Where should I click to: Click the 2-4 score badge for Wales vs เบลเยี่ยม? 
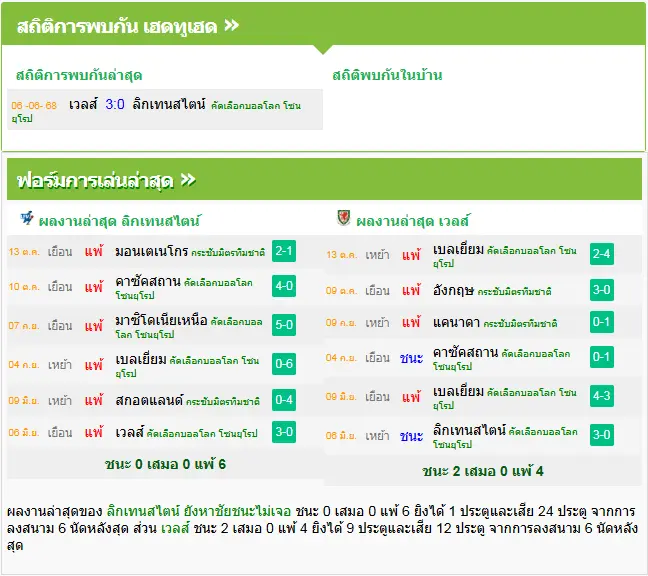pyautogui.click(x=602, y=254)
